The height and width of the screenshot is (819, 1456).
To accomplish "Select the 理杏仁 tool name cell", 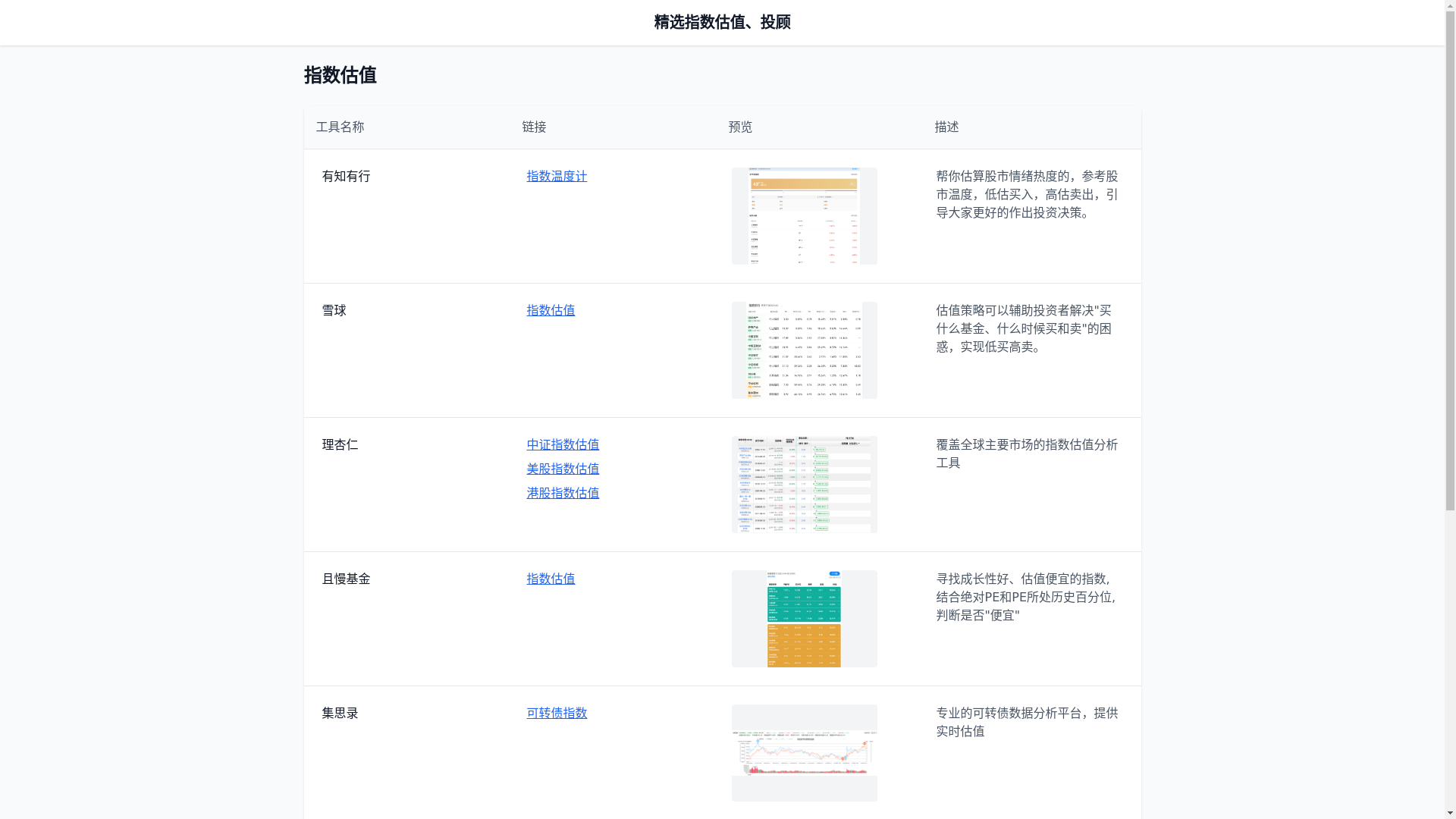I will tap(340, 444).
